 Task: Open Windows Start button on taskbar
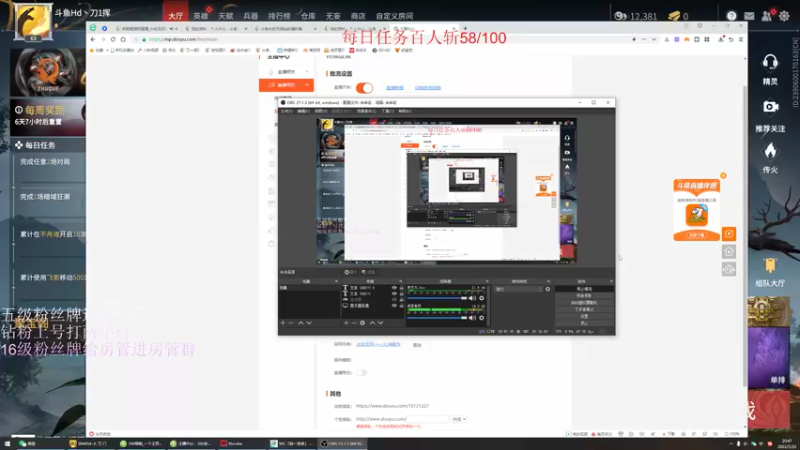[7, 444]
